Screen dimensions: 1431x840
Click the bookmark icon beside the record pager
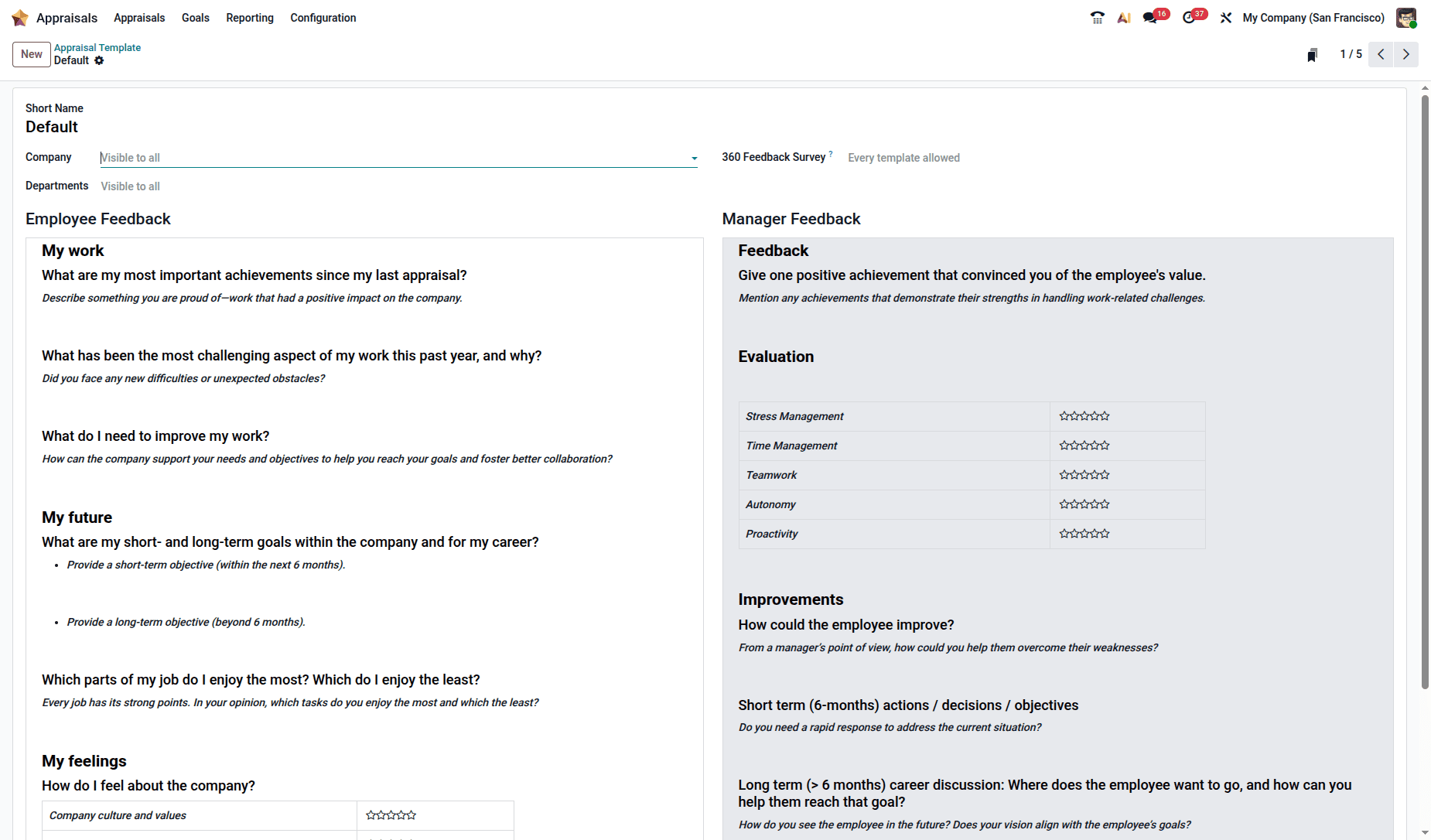click(1313, 55)
